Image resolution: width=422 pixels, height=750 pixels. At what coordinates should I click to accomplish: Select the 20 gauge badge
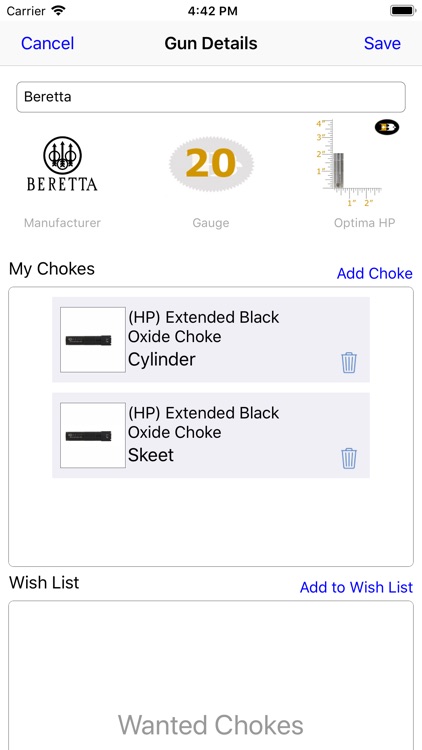[x=211, y=164]
